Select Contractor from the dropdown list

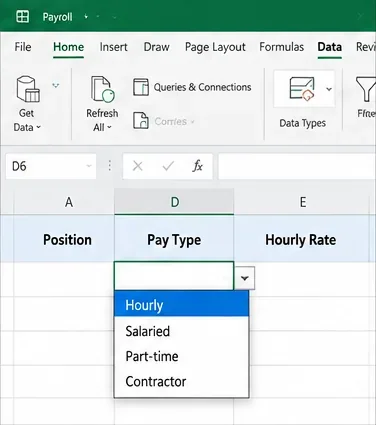click(182, 381)
